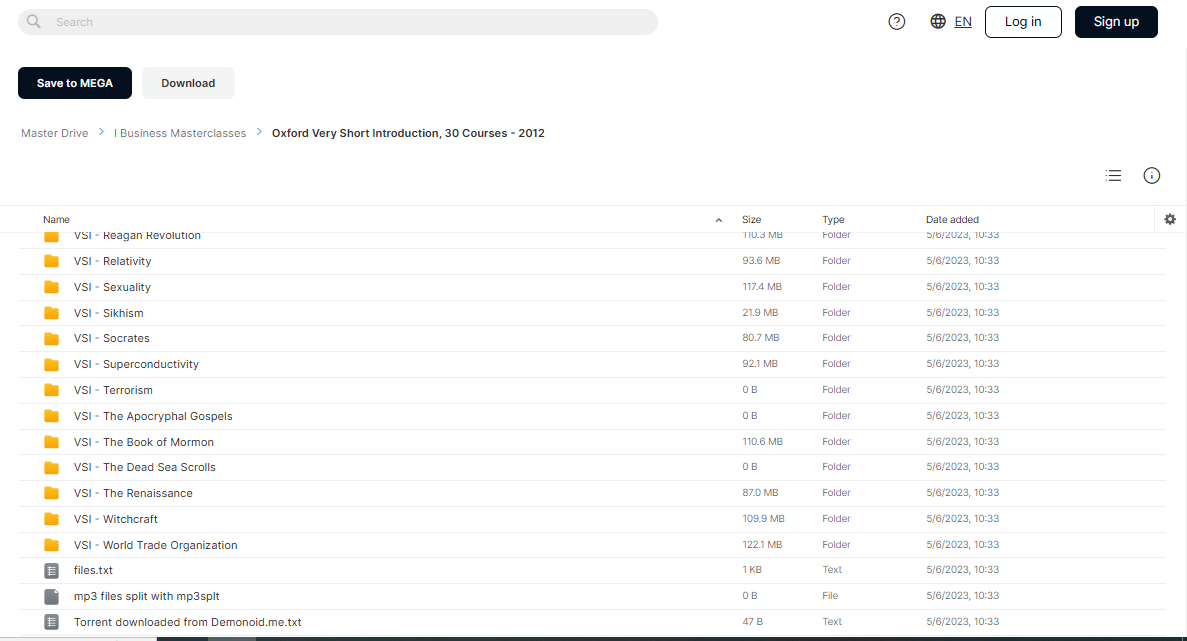1187x641 pixels.
Task: Click the Save to MEGA button
Action: click(75, 83)
